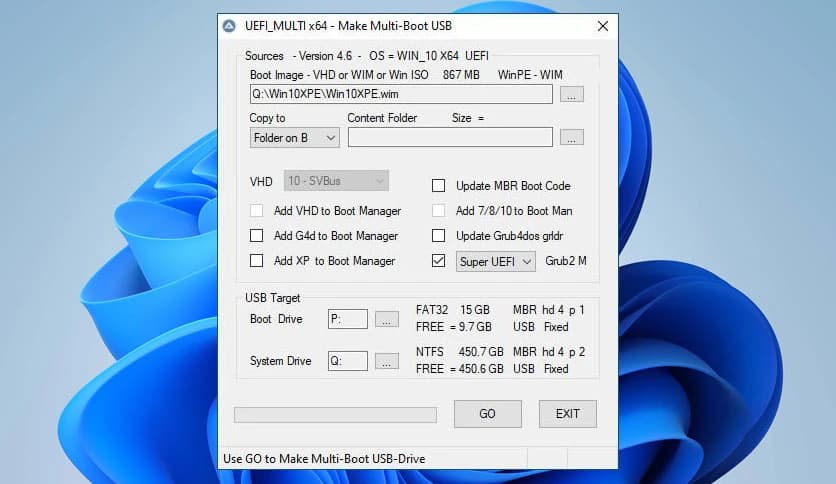
Task: Click 'MBR hd 4 p 1' text
Action: (549, 310)
